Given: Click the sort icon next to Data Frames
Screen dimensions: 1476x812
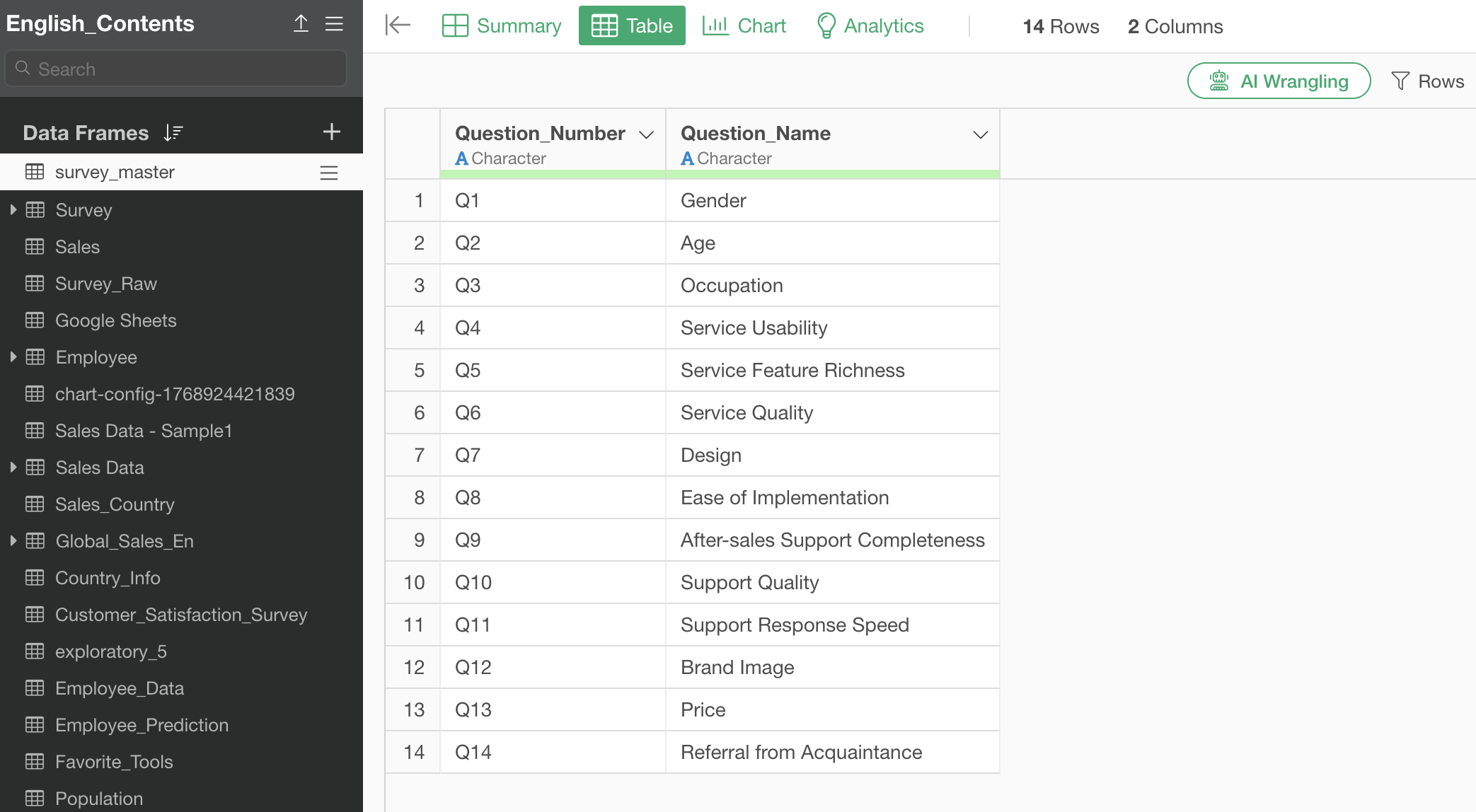Looking at the screenshot, I should [173, 132].
